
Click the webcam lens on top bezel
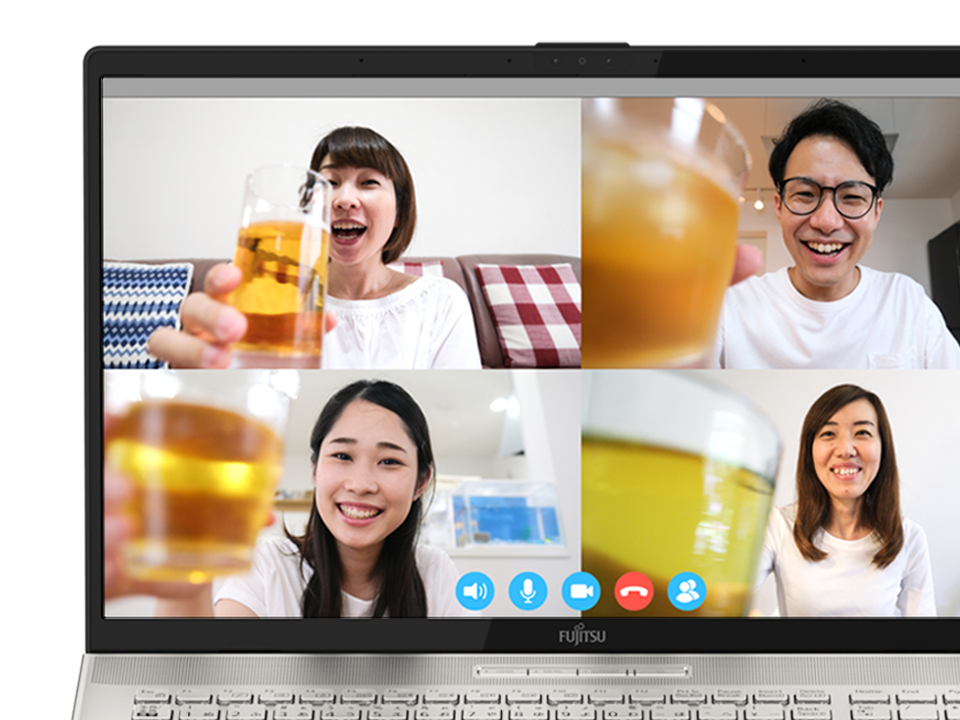tap(582, 61)
